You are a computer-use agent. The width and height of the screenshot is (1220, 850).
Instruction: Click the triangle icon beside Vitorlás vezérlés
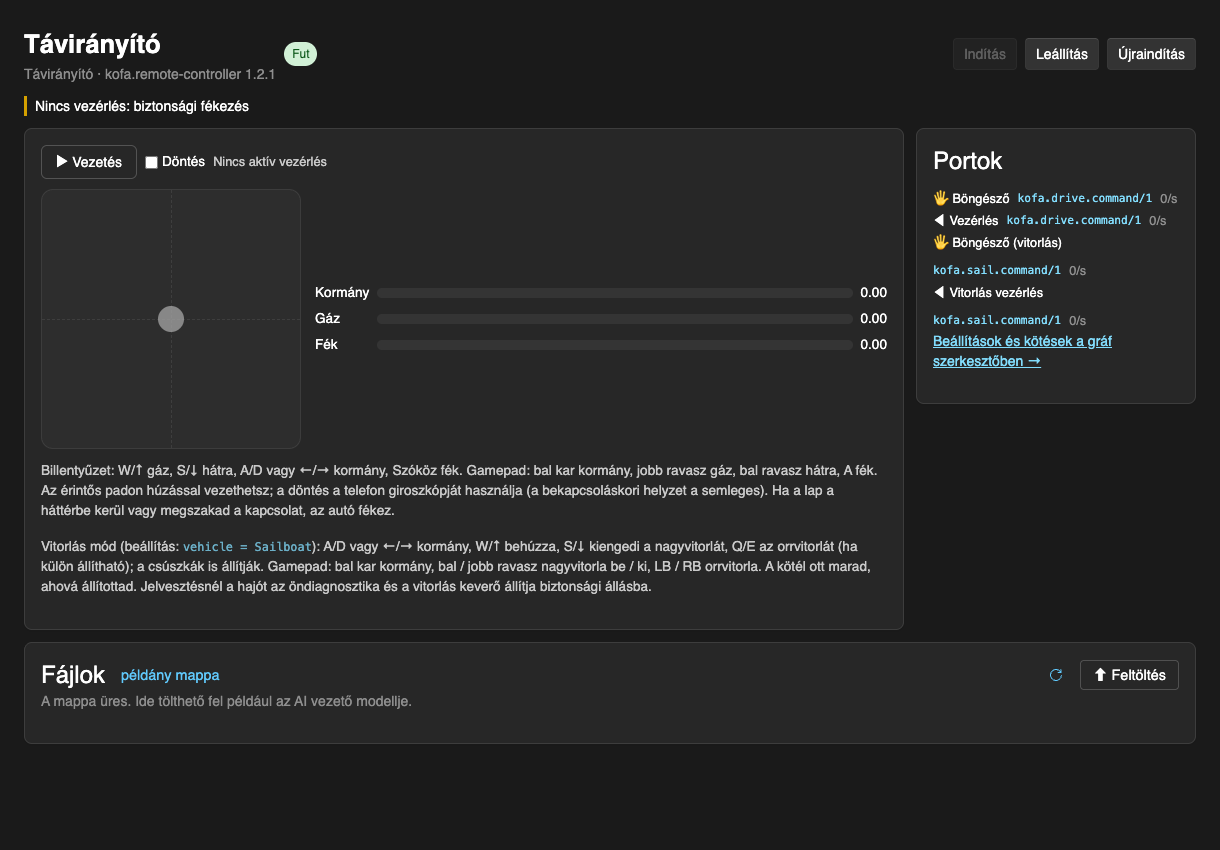(939, 293)
